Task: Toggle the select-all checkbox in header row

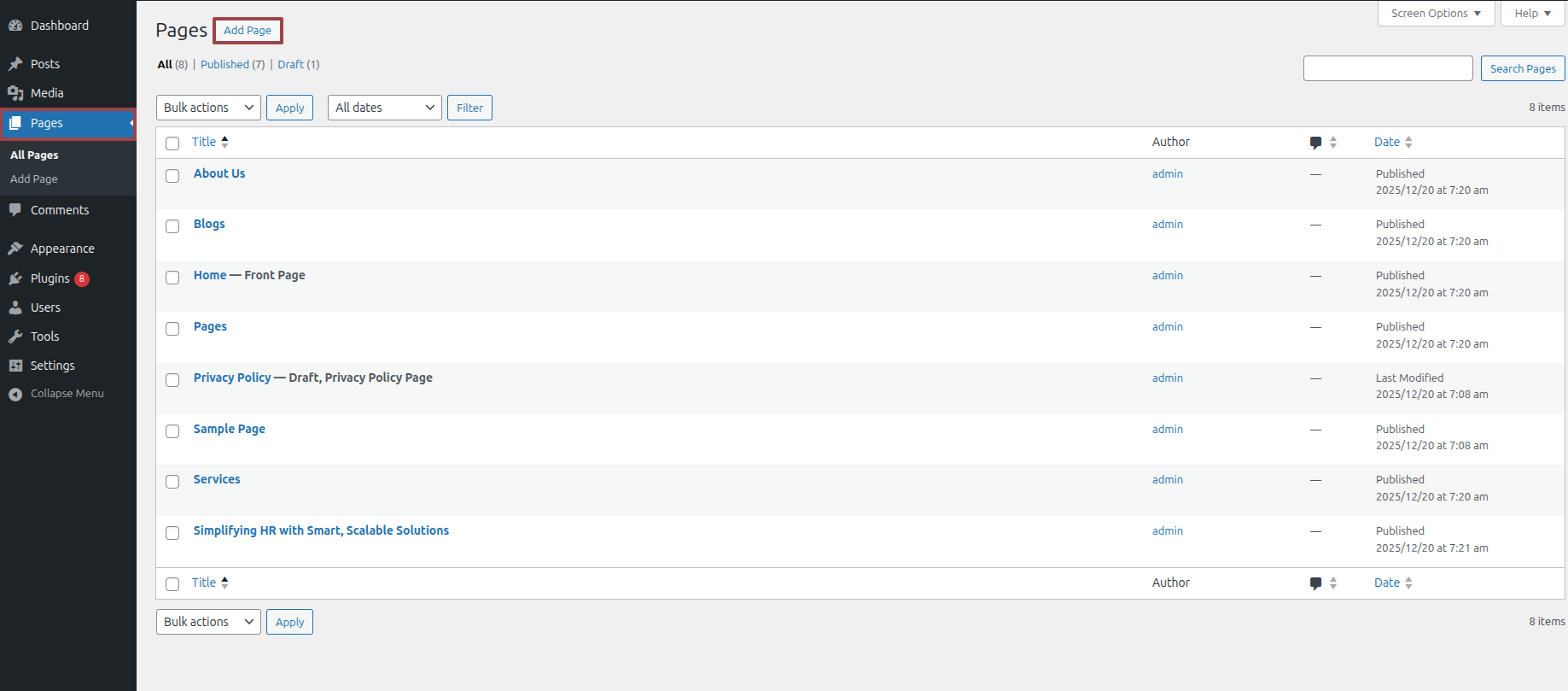Action: pos(172,143)
